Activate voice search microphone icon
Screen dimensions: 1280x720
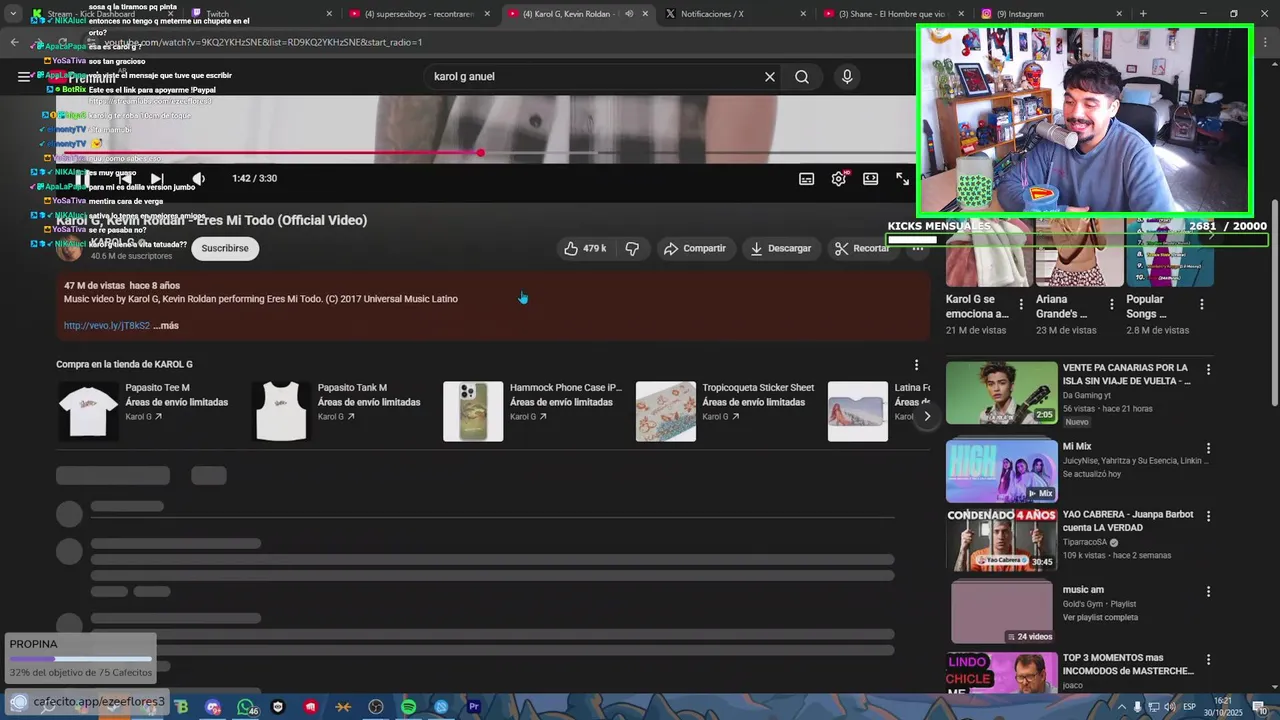[847, 77]
